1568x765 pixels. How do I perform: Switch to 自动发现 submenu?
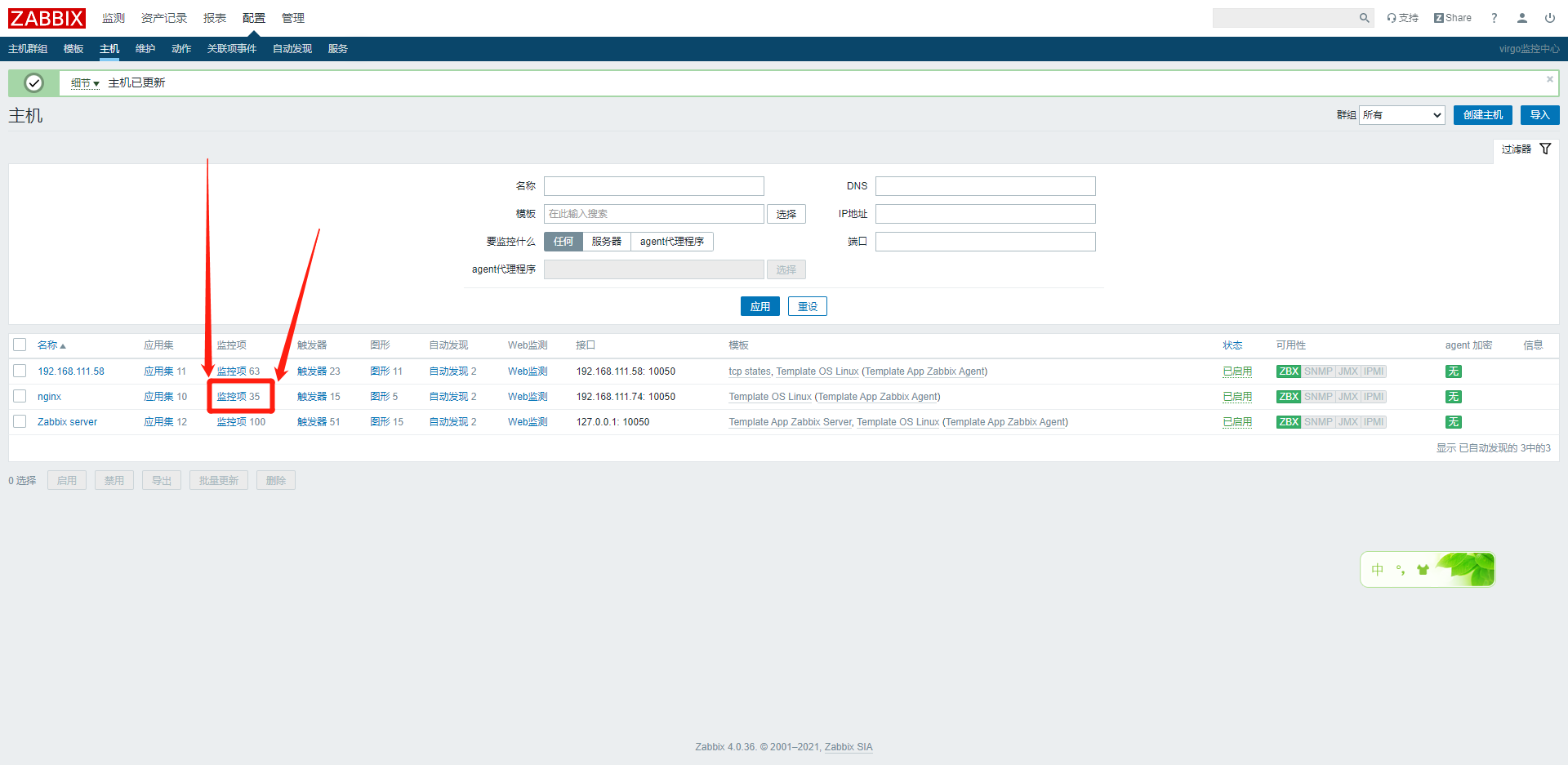tap(292, 49)
